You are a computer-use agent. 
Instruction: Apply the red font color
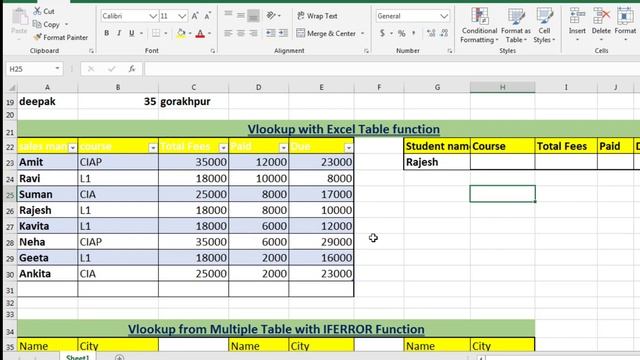click(x=200, y=33)
